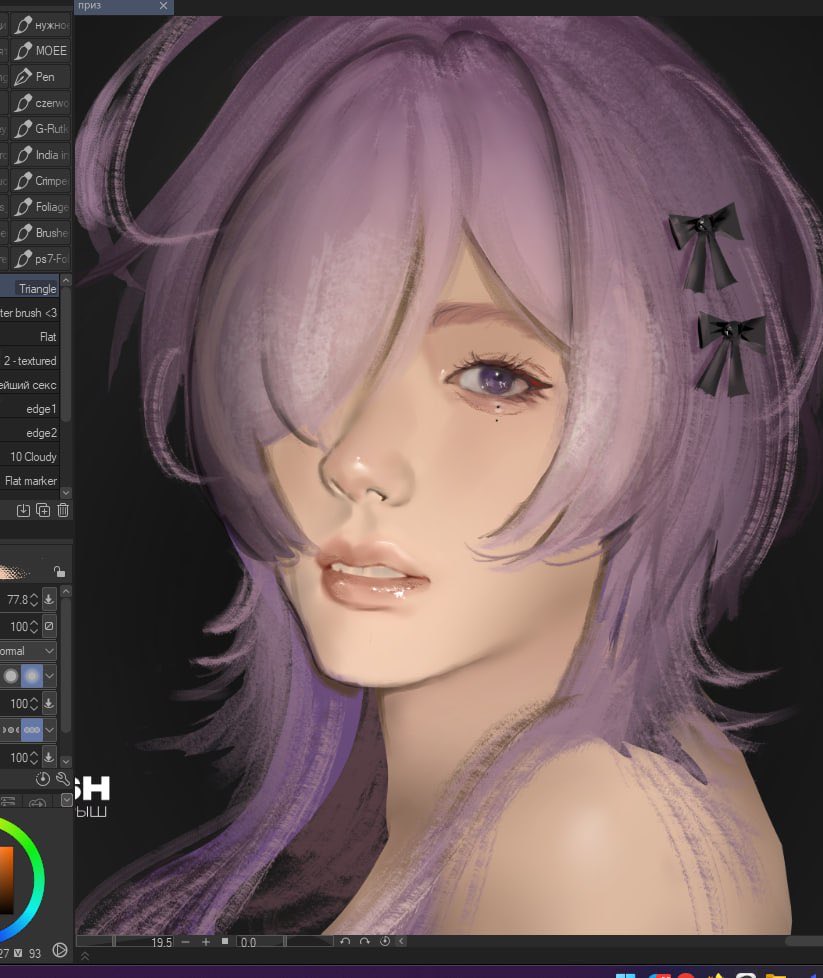
Task: Click the circled play icon under color wheel
Action: (x=60, y=950)
